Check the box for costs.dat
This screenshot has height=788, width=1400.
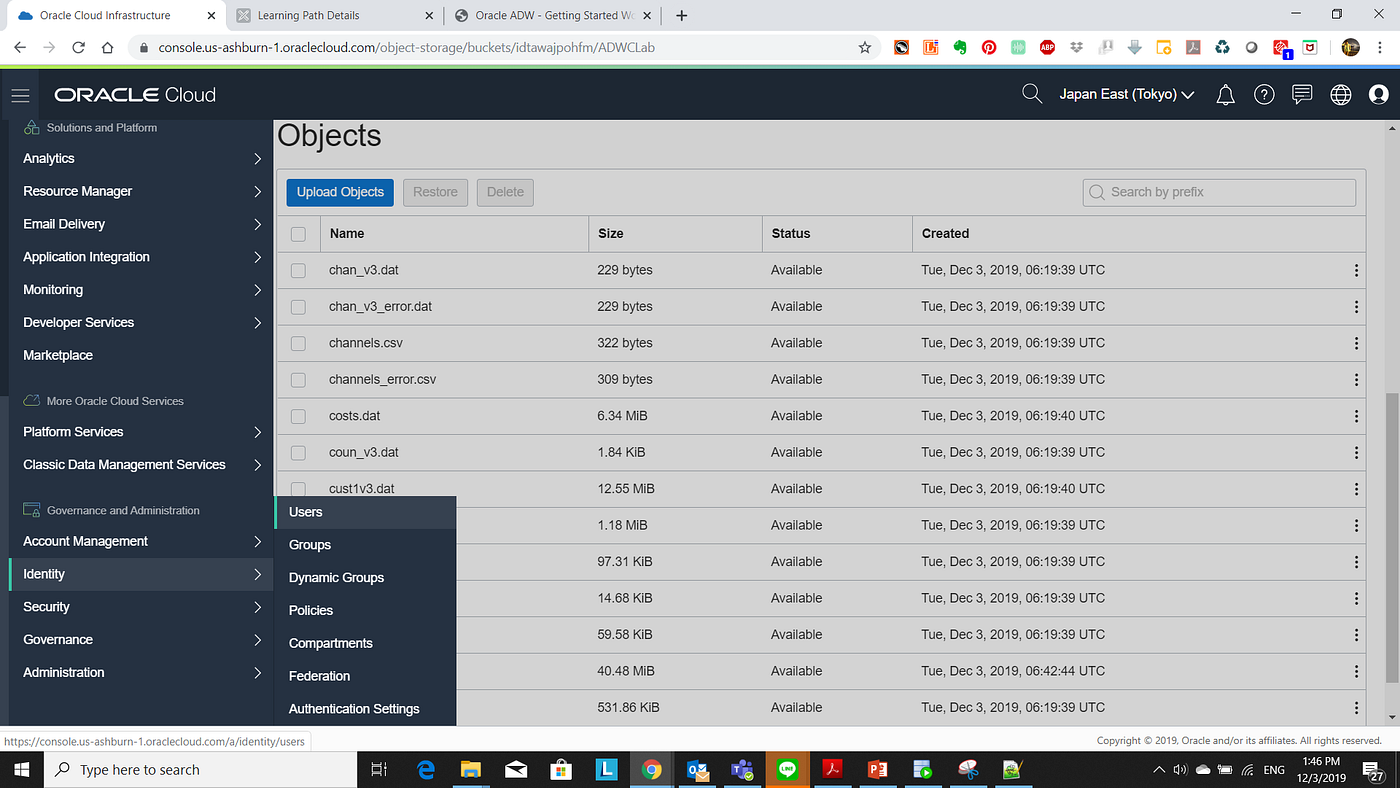click(x=298, y=416)
